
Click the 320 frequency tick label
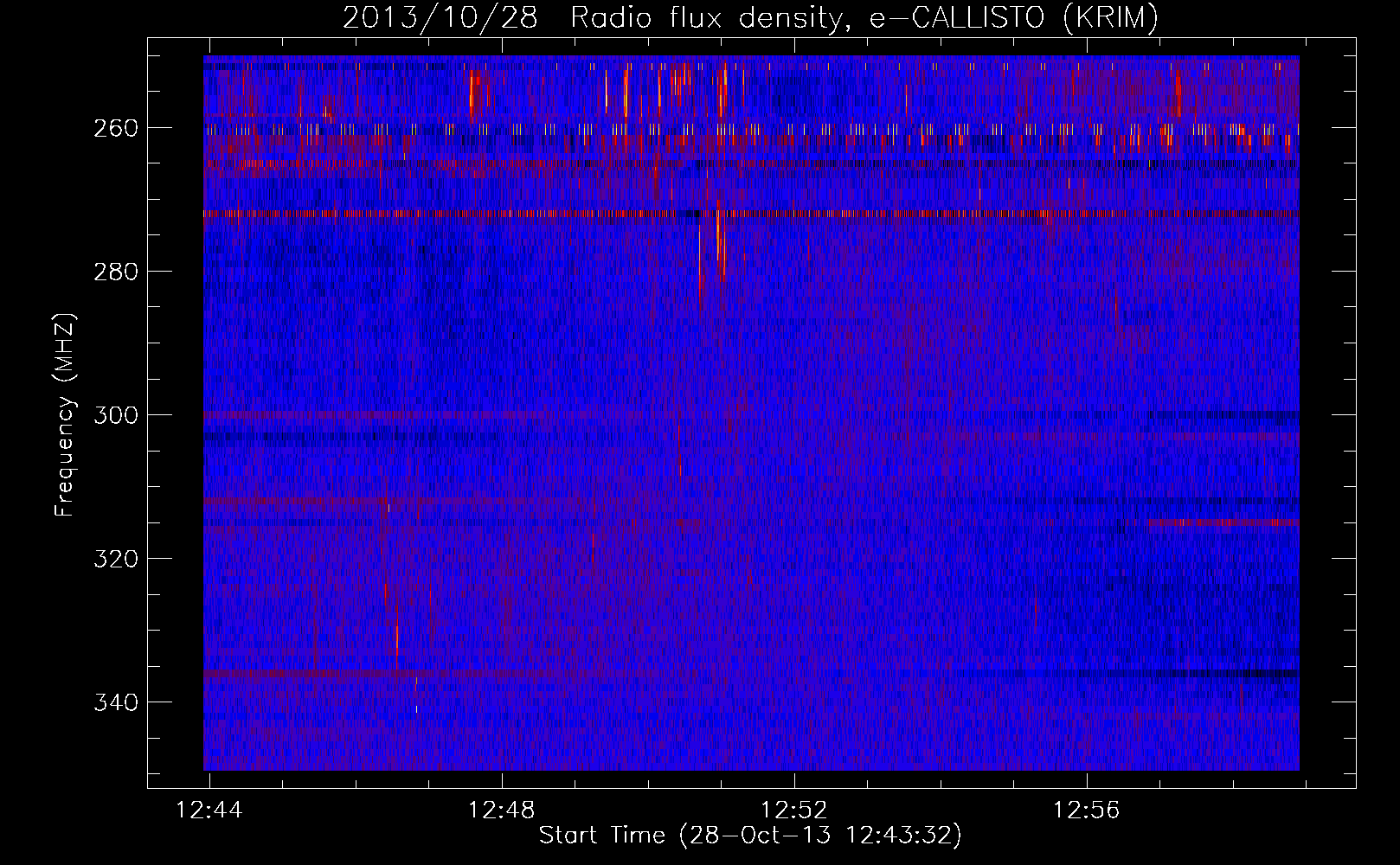(115, 559)
